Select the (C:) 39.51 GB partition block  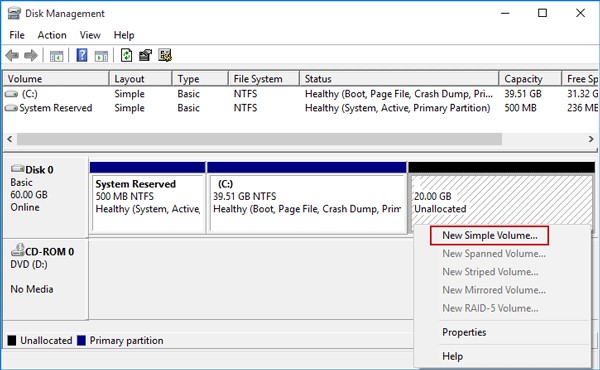click(x=307, y=198)
